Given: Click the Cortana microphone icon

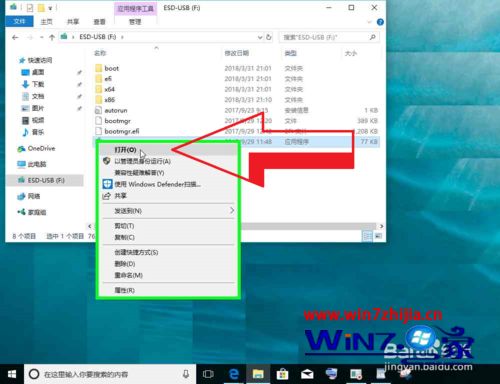Looking at the screenshot, I should pyautogui.click(x=186, y=374).
